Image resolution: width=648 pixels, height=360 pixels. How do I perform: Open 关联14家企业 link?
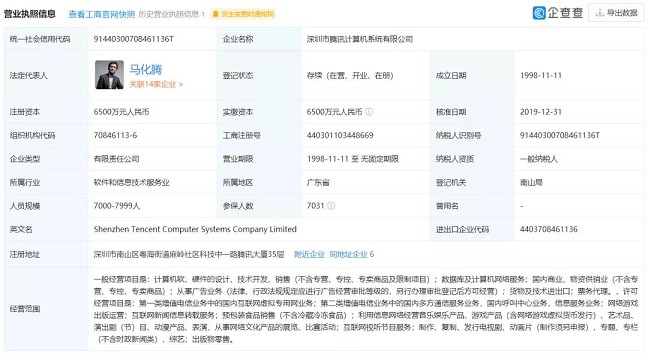156,84
